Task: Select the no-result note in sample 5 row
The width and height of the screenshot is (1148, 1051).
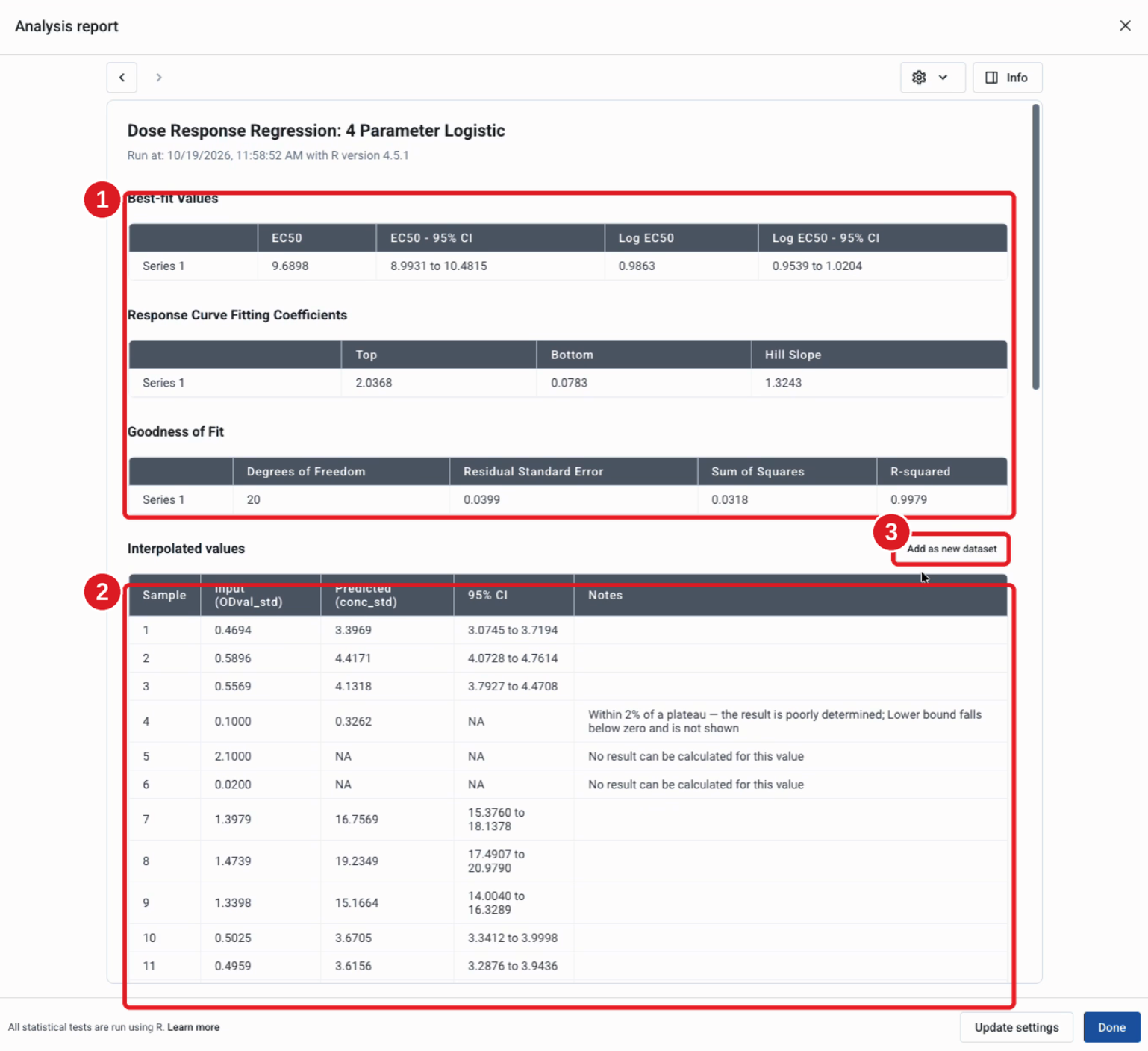Action: (x=696, y=756)
